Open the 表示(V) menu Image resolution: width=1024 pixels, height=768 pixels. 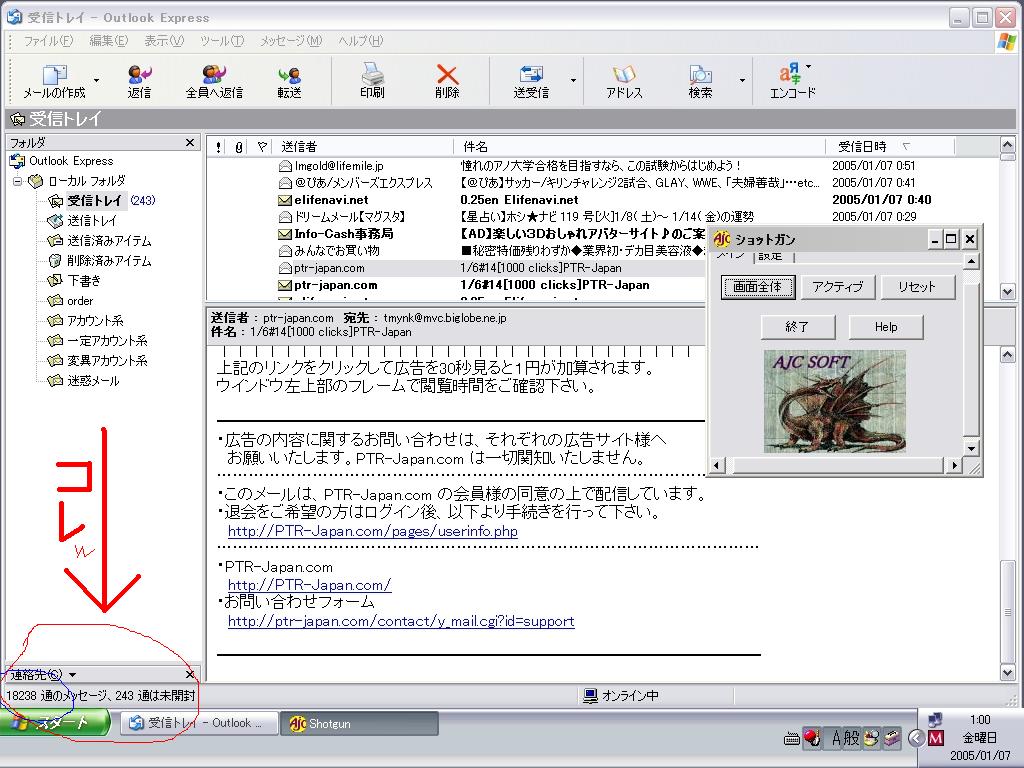(x=164, y=40)
